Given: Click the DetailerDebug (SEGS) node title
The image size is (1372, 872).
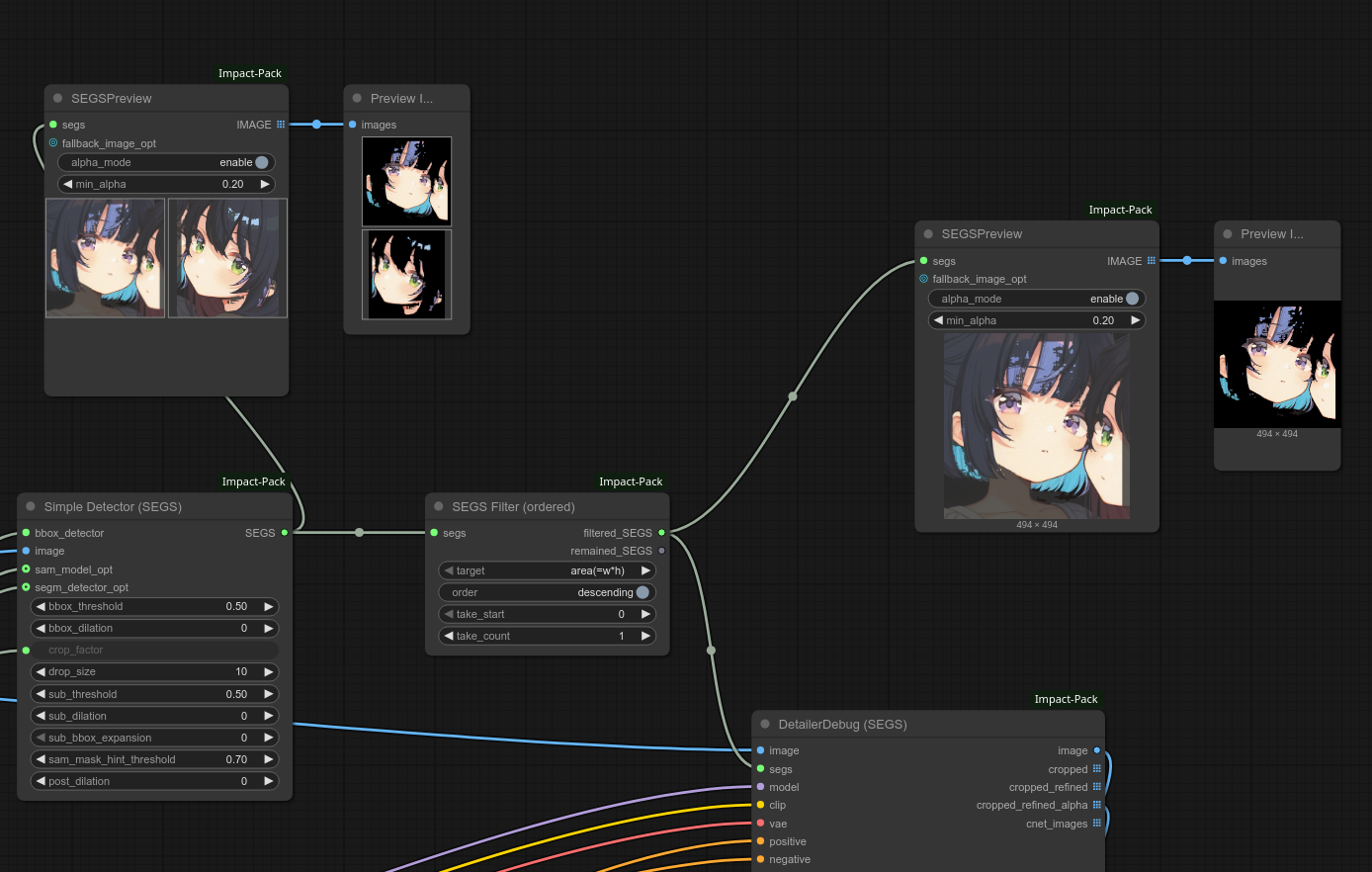Looking at the screenshot, I should [842, 724].
